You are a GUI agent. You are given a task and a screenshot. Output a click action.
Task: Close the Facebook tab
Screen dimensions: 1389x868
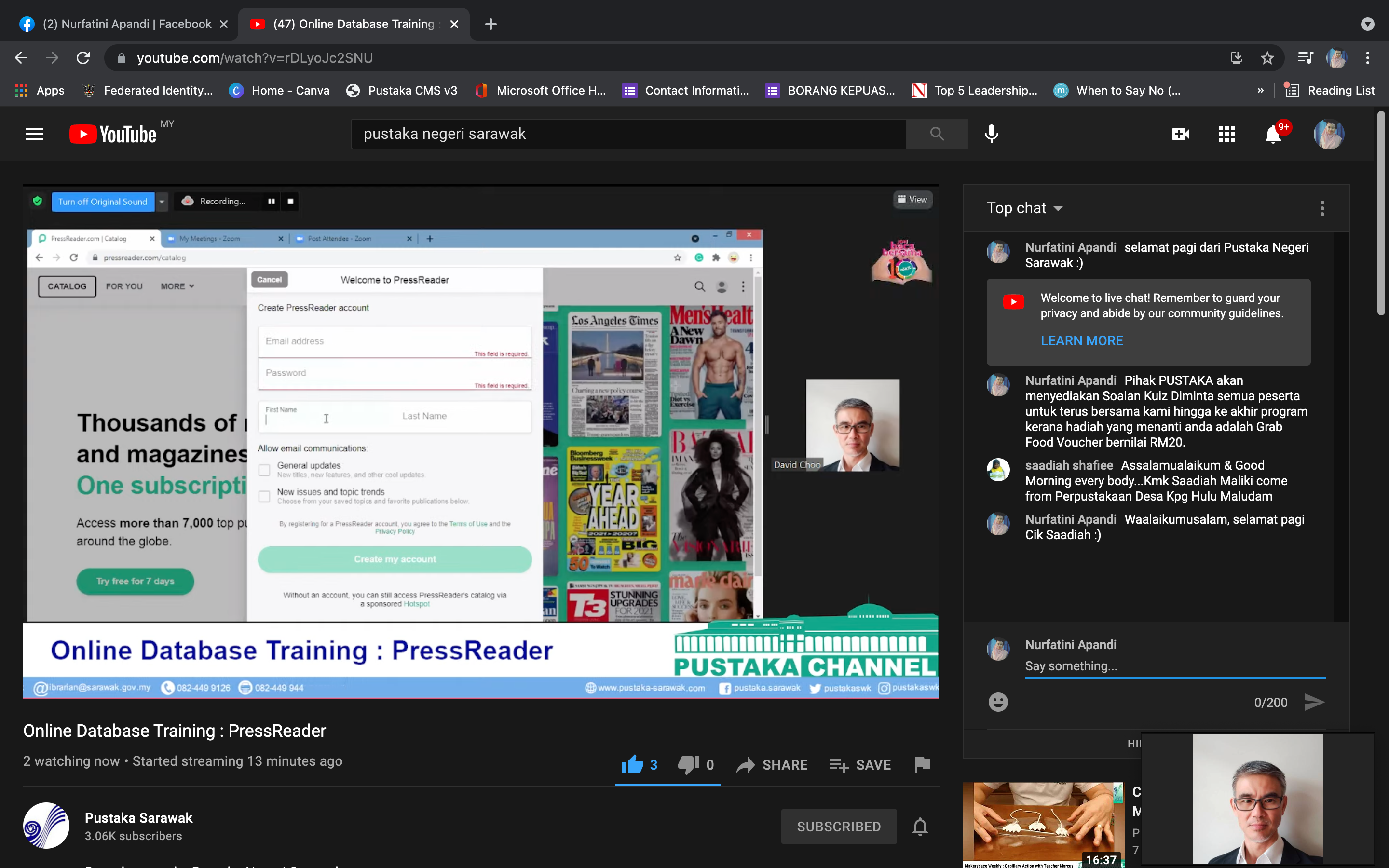tap(224, 24)
